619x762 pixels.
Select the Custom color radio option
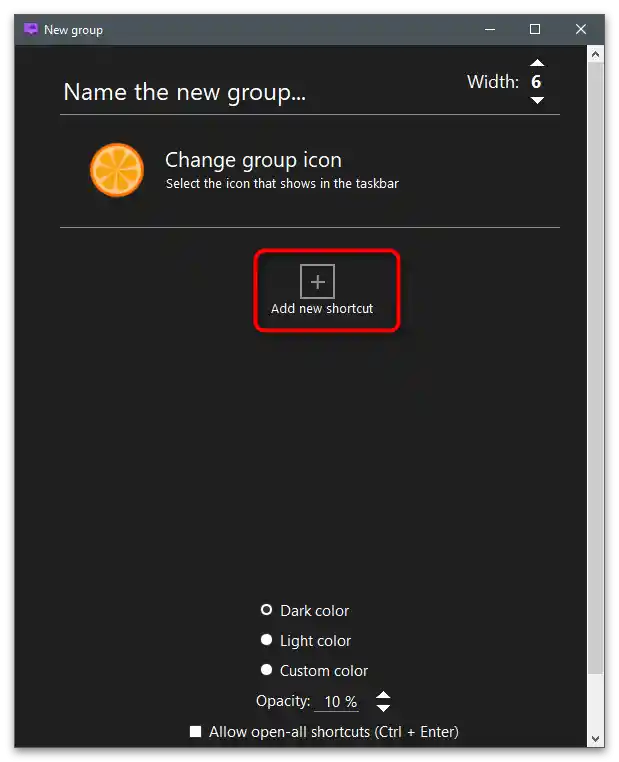(x=266, y=670)
